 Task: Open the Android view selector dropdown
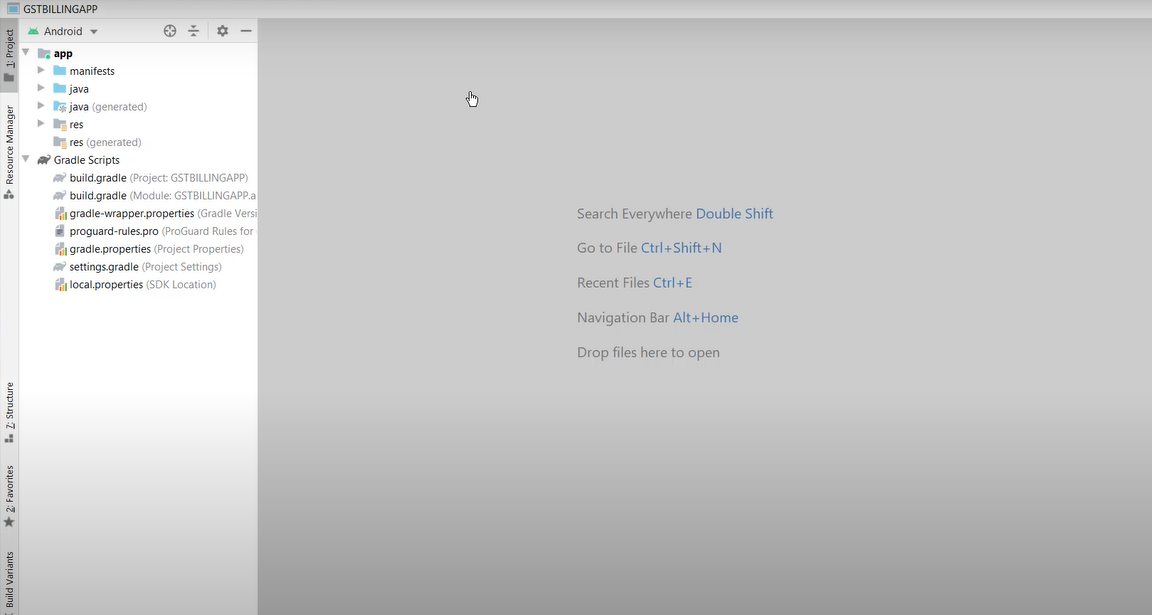[63, 31]
